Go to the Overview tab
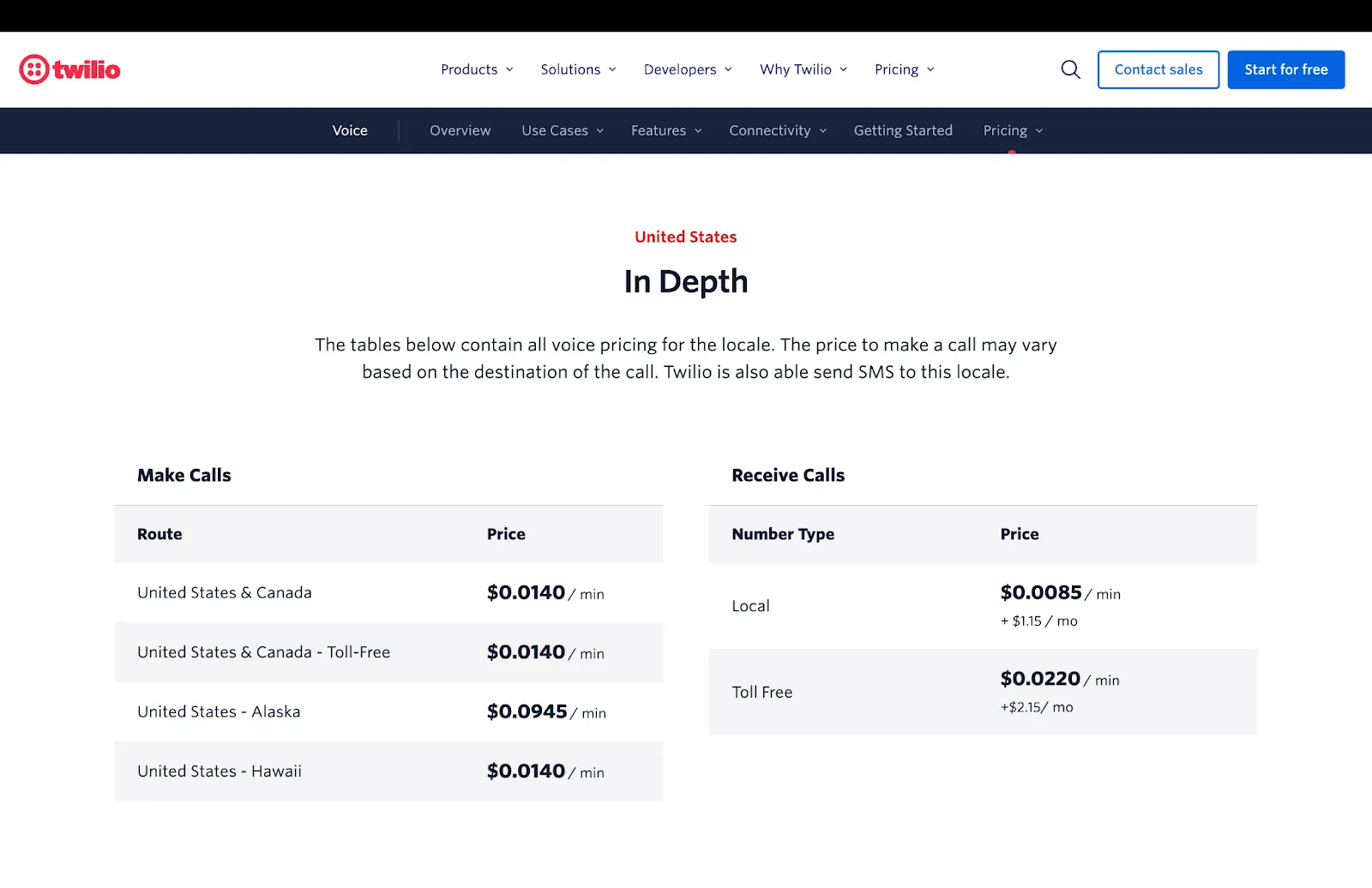This screenshot has height=888, width=1372. pos(460,130)
